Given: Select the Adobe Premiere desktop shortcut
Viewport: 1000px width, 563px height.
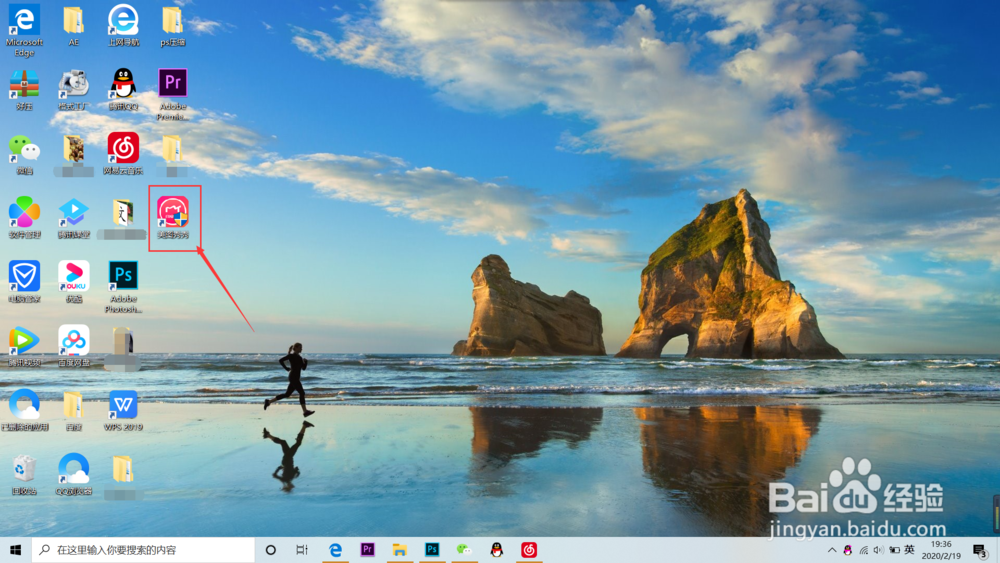Looking at the screenshot, I should pyautogui.click(x=172, y=94).
